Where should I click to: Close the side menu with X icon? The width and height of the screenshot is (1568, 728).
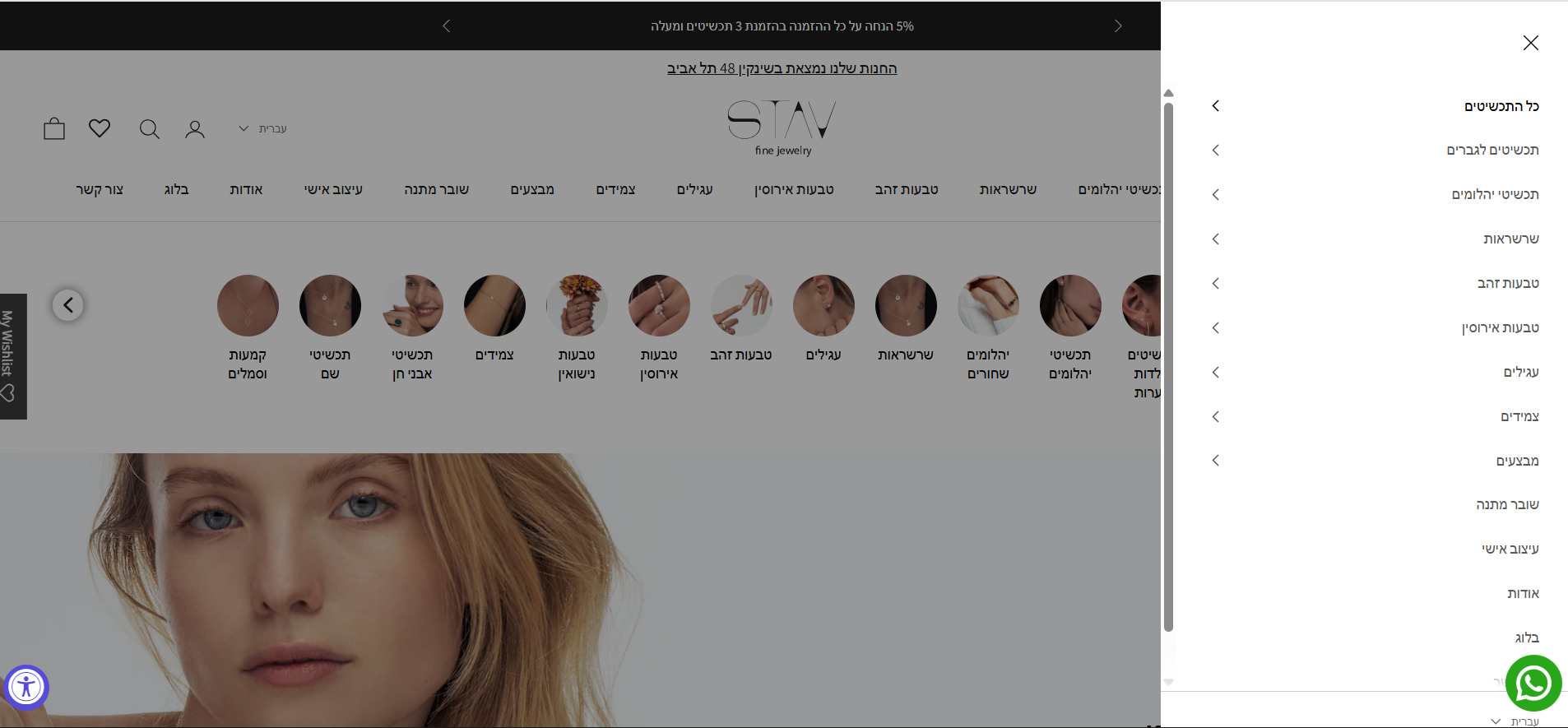[1530, 43]
